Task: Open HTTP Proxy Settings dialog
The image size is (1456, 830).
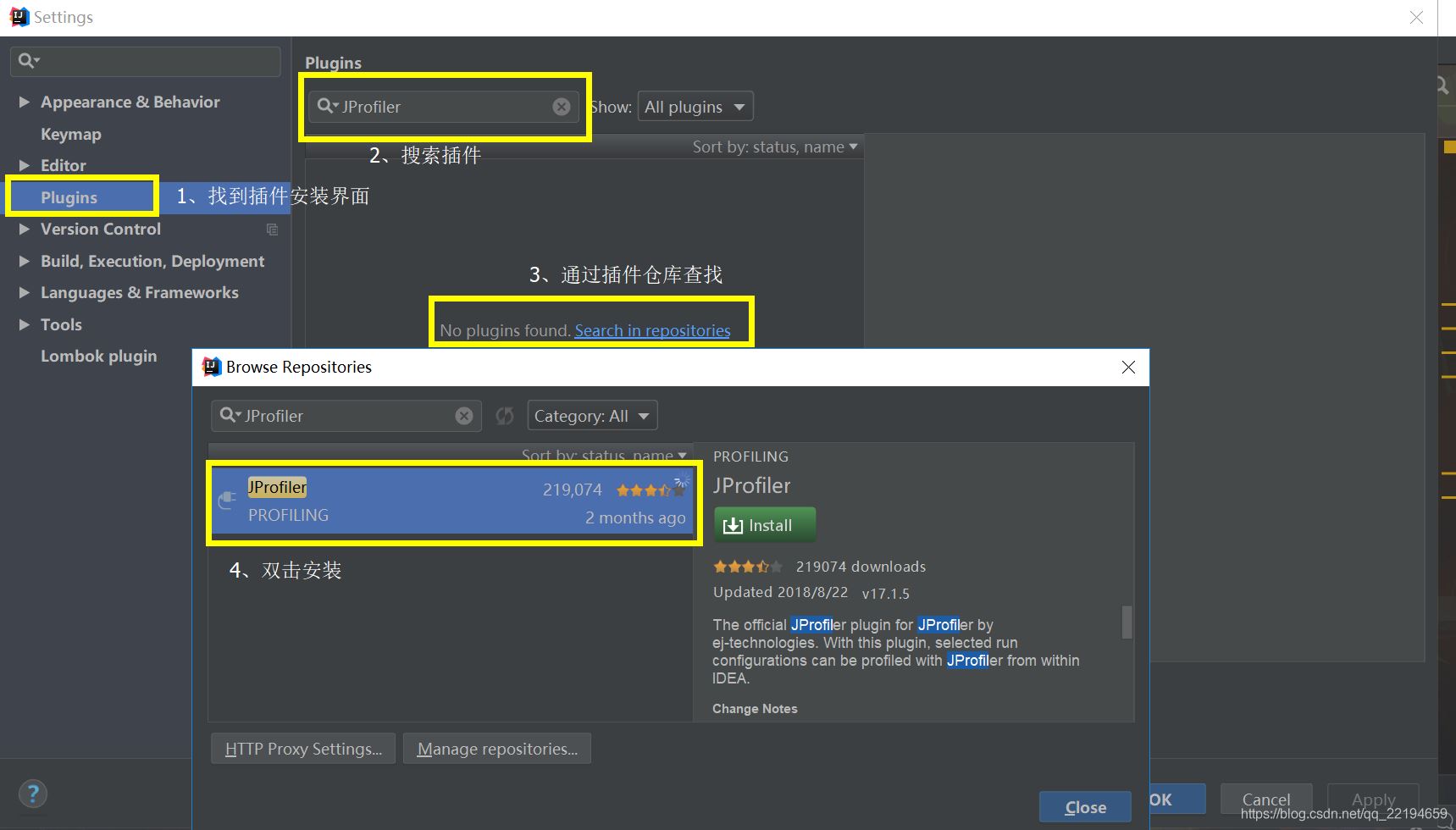Action: point(302,748)
